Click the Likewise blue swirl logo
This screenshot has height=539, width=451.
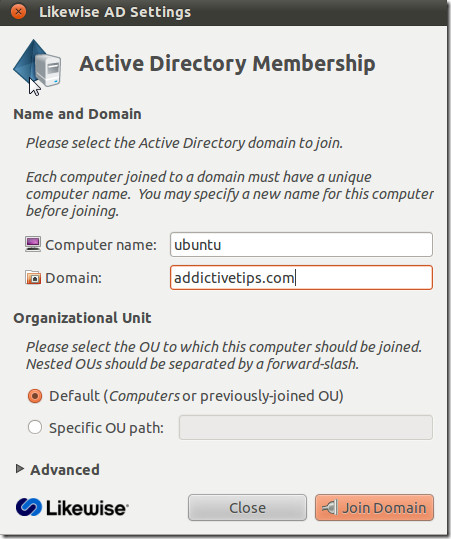[x=29, y=507]
